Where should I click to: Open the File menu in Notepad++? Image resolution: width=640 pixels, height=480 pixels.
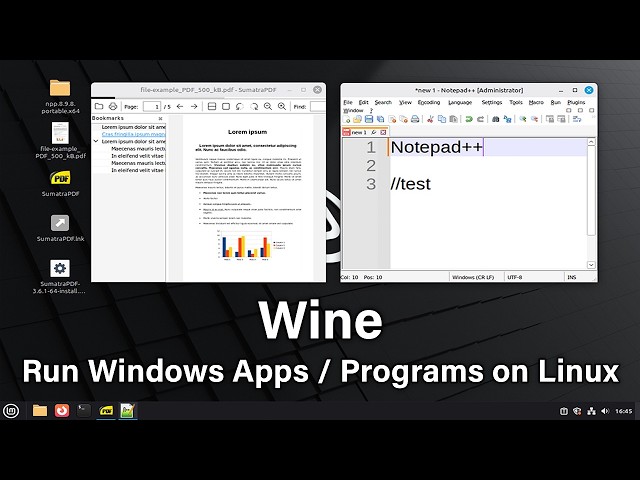pos(348,102)
